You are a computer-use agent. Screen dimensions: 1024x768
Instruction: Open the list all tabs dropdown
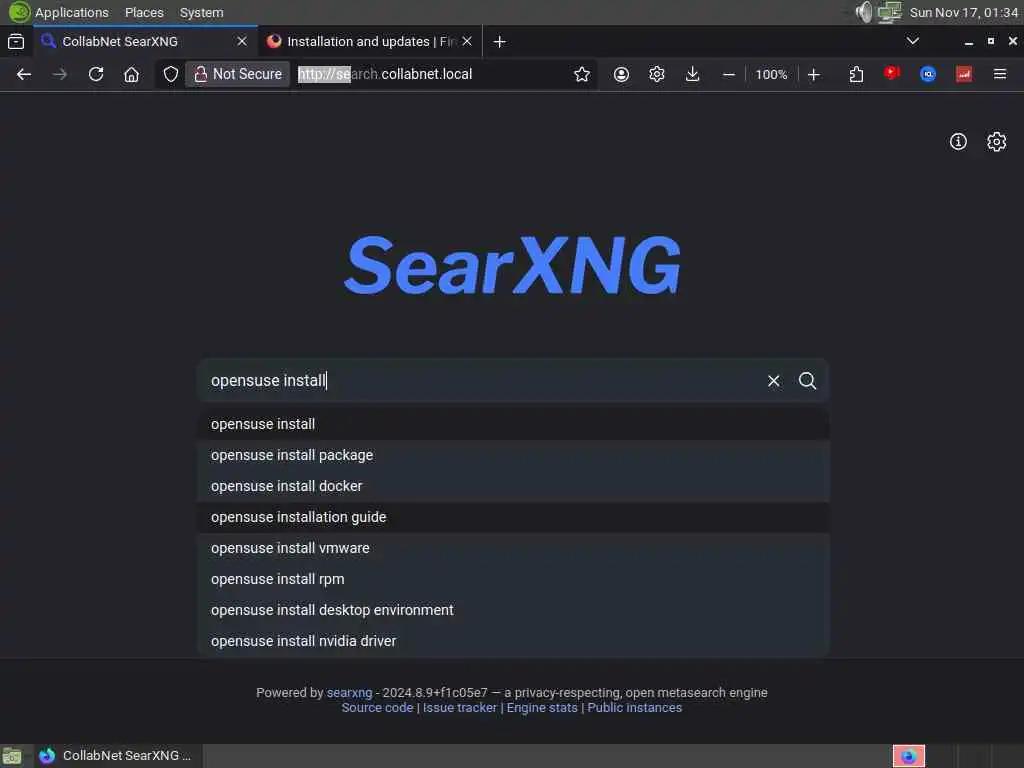[913, 41]
